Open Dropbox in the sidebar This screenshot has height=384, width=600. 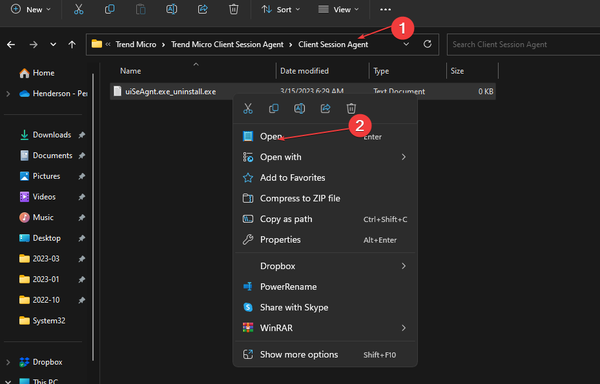(x=41, y=362)
